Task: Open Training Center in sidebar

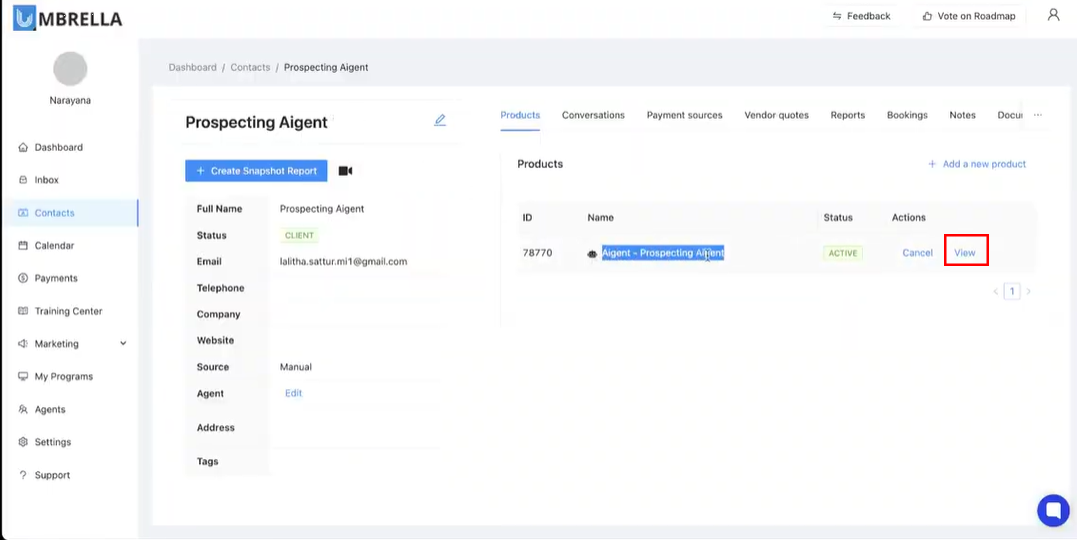Action: [68, 311]
